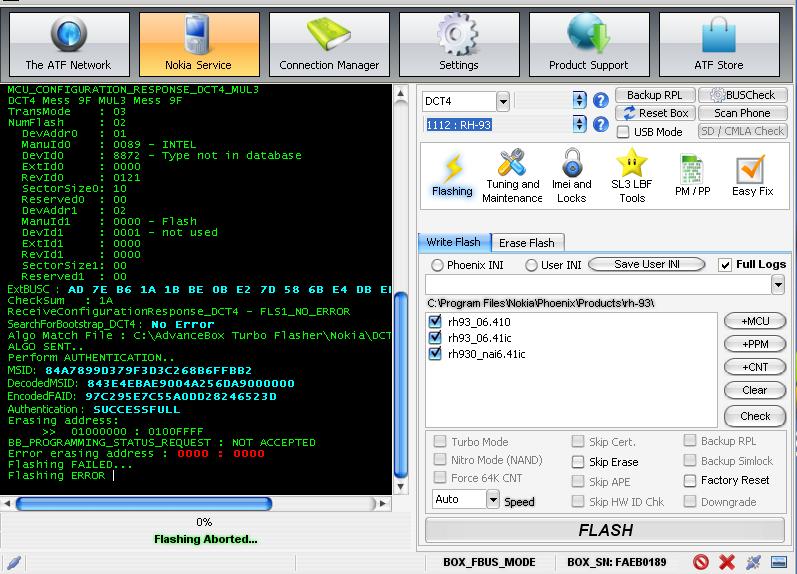Viewport: 797px width, 574px height.
Task: Open the Auto speed dropdown
Action: [493, 499]
